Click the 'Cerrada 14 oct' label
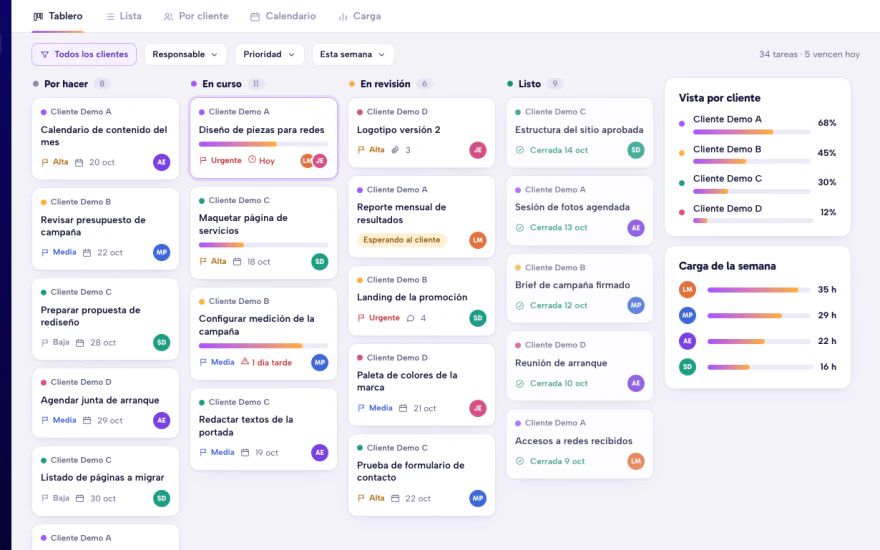880x550 pixels. point(559,150)
